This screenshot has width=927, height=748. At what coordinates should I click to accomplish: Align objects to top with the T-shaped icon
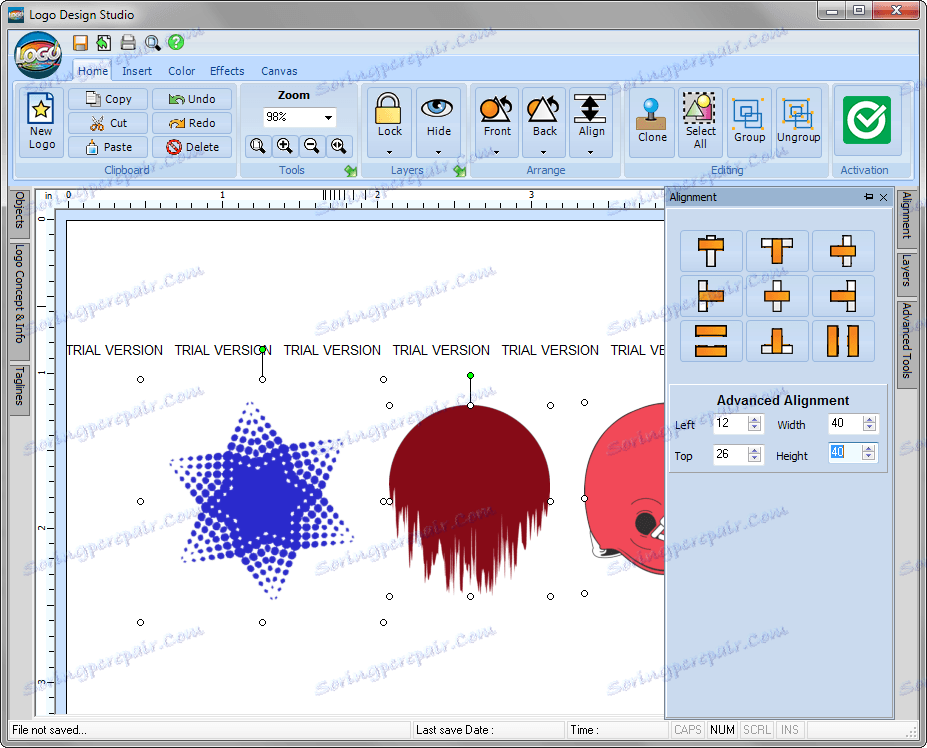point(777,251)
